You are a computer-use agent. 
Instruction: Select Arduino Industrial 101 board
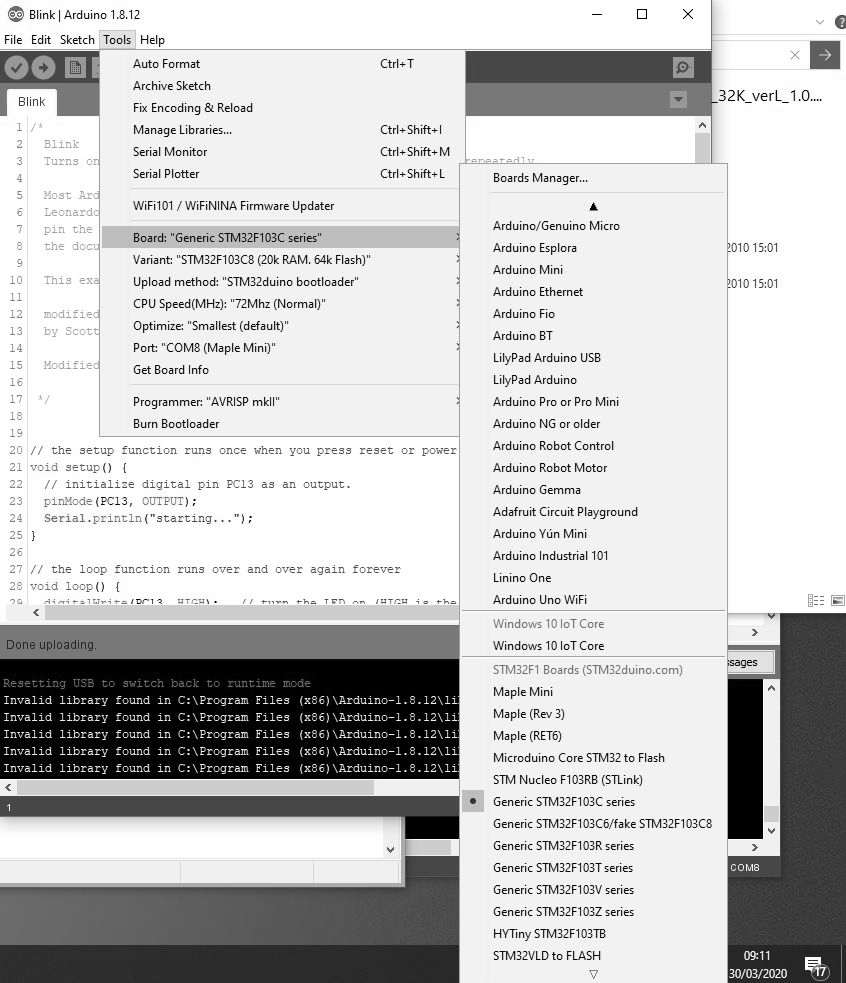(593, 555)
